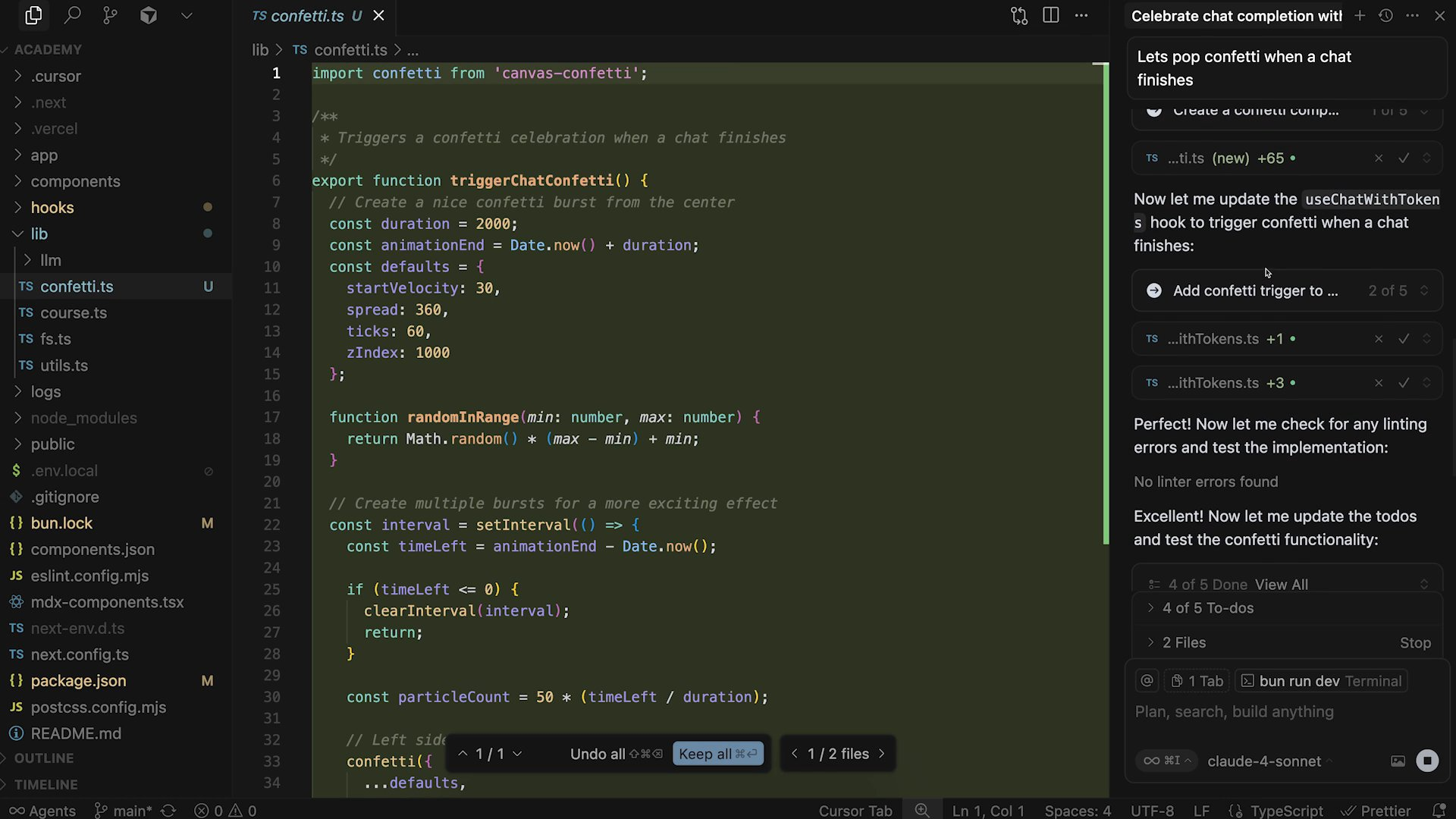Viewport: 1456px width, 819px height.
Task: Accept the ...ithTokens.ts +3 change with the checkmark
Action: (1404, 383)
